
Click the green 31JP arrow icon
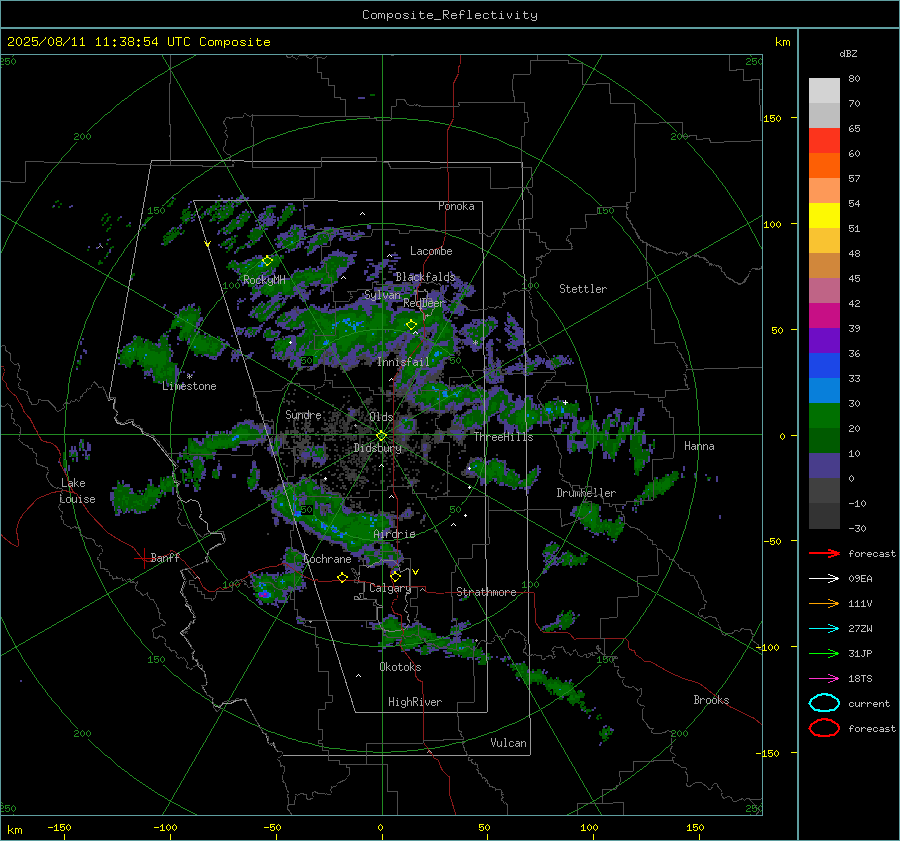[x=824, y=653]
